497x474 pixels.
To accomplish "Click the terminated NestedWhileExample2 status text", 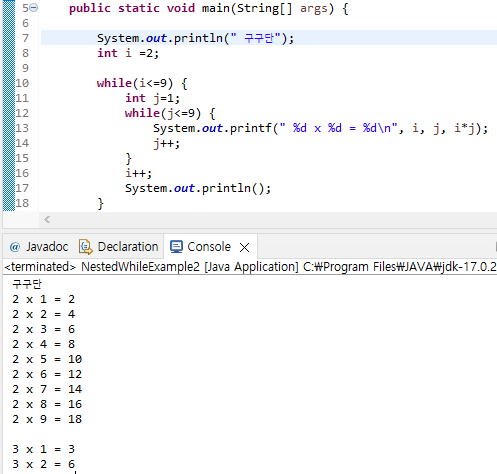I will pyautogui.click(x=250, y=267).
